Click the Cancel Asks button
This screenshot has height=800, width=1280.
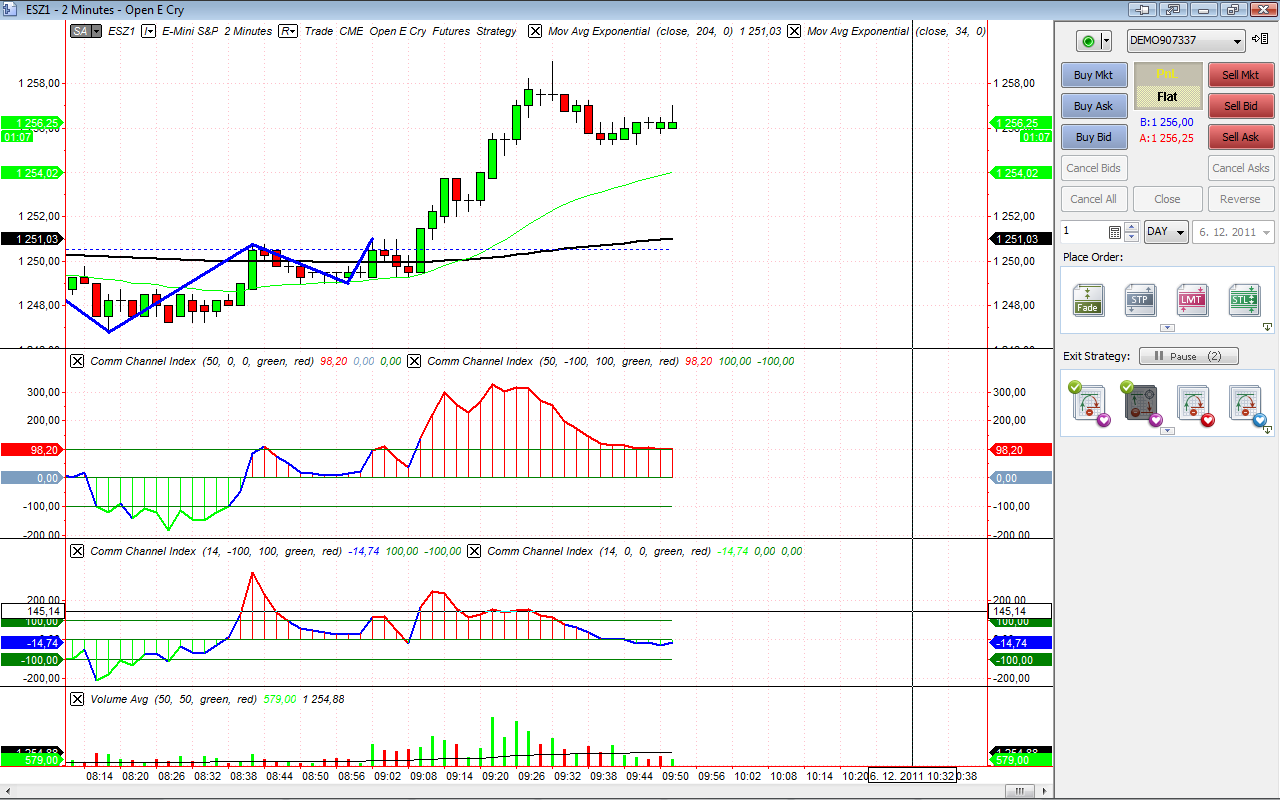coord(1241,168)
